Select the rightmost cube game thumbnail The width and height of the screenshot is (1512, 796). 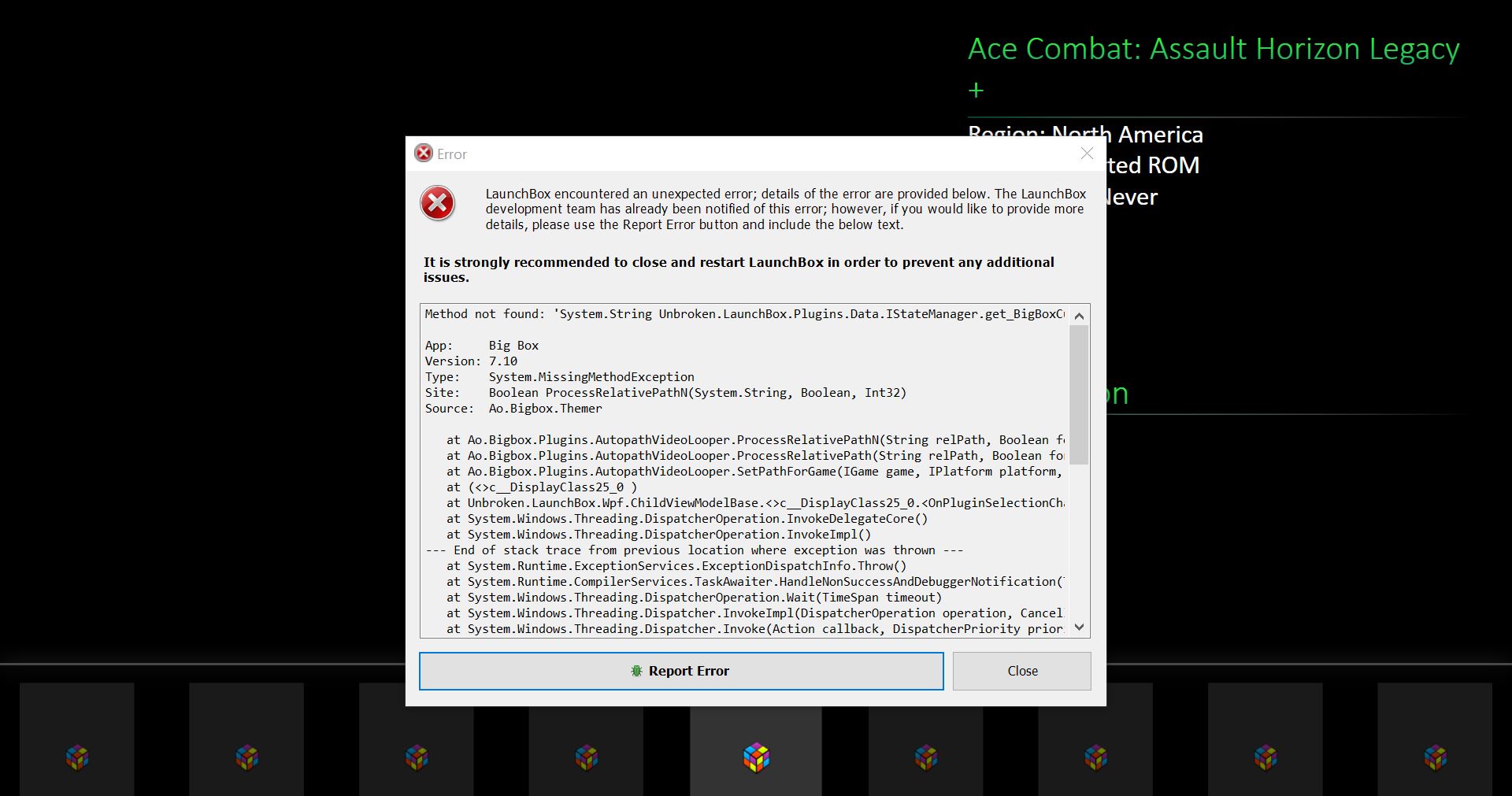pos(1435,757)
